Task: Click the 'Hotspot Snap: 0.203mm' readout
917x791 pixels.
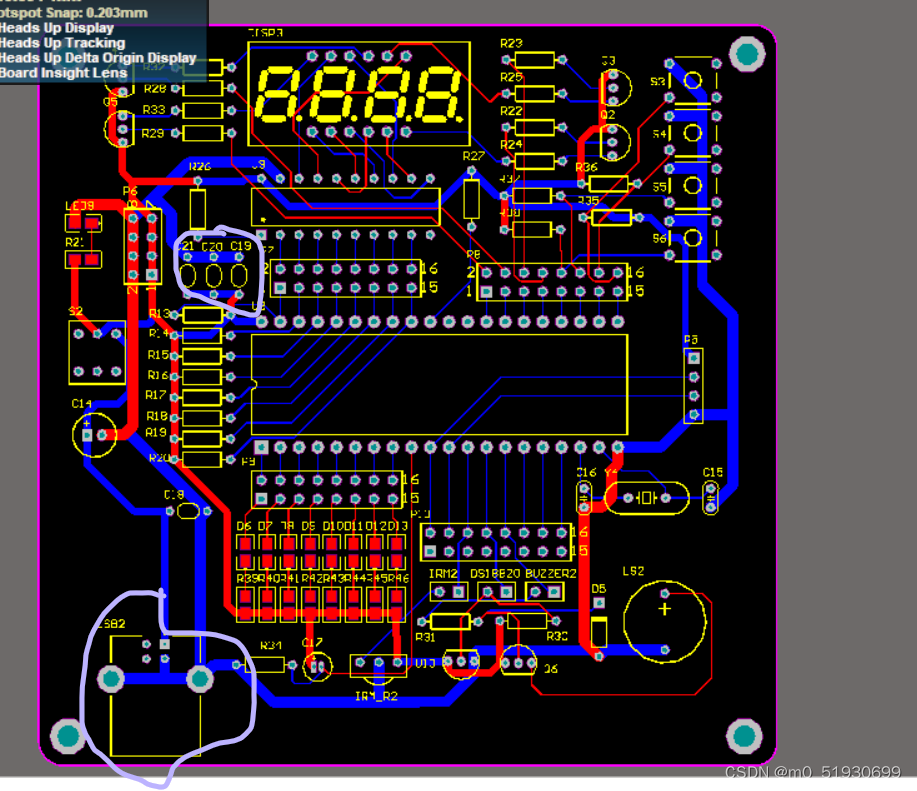Action: tap(74, 13)
